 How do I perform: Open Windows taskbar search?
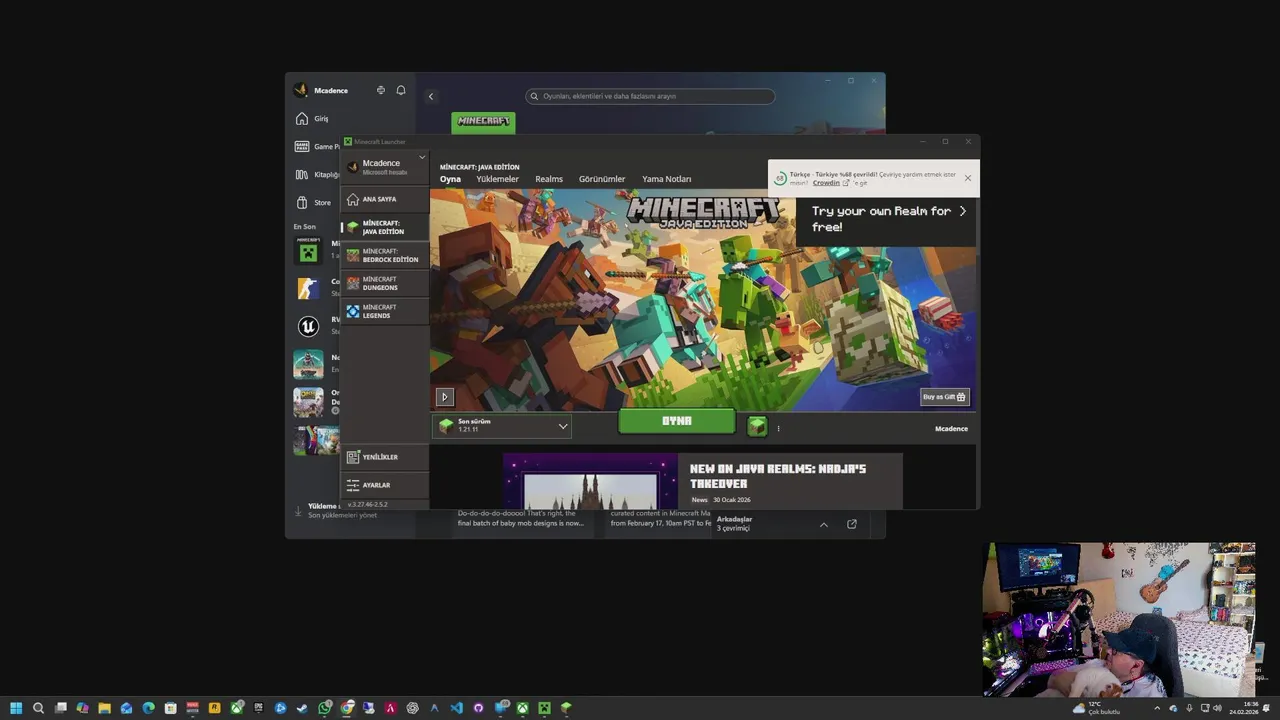pyautogui.click(x=38, y=708)
